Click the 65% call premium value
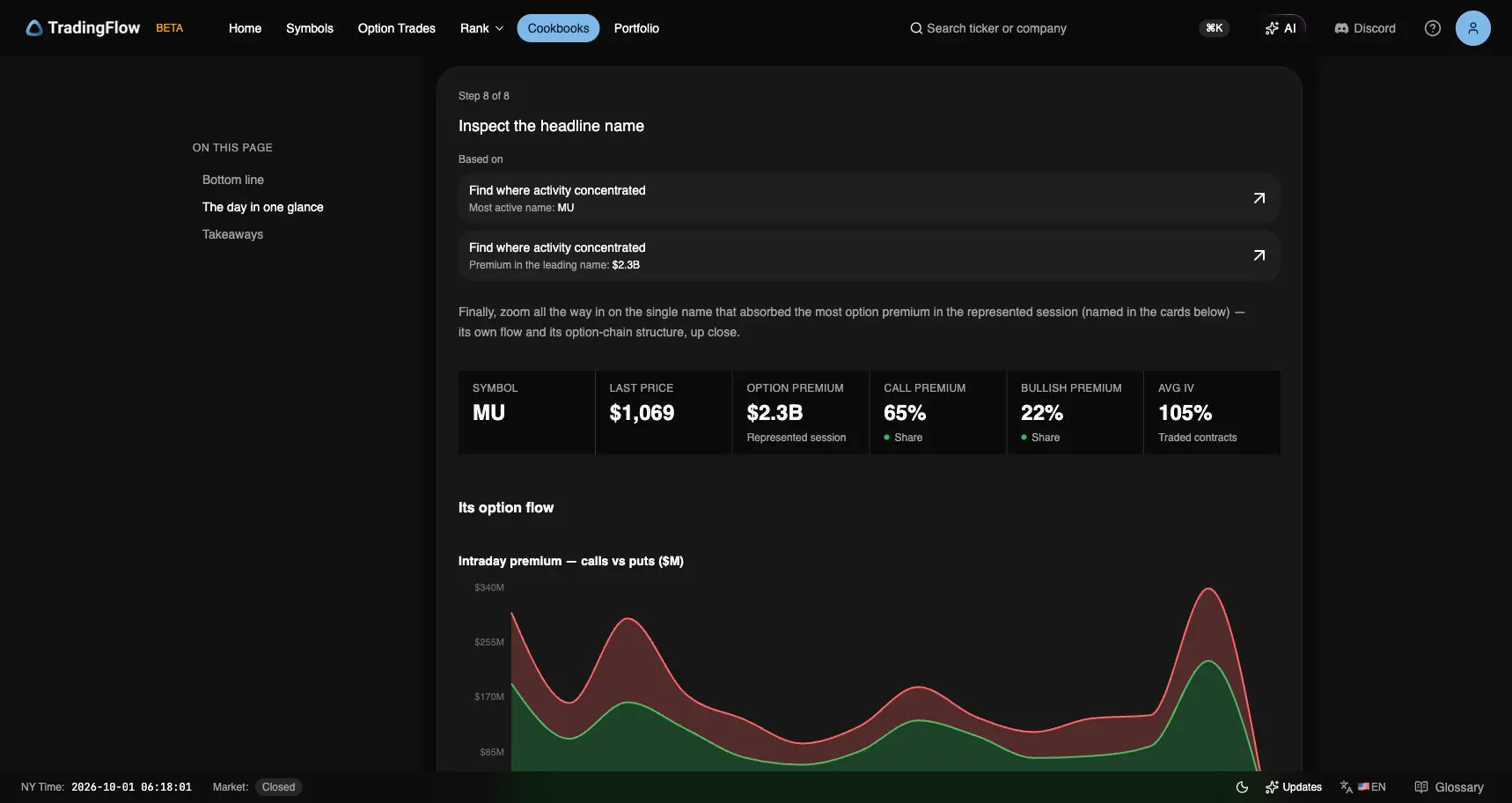This screenshot has height=803, width=1512. (x=905, y=413)
